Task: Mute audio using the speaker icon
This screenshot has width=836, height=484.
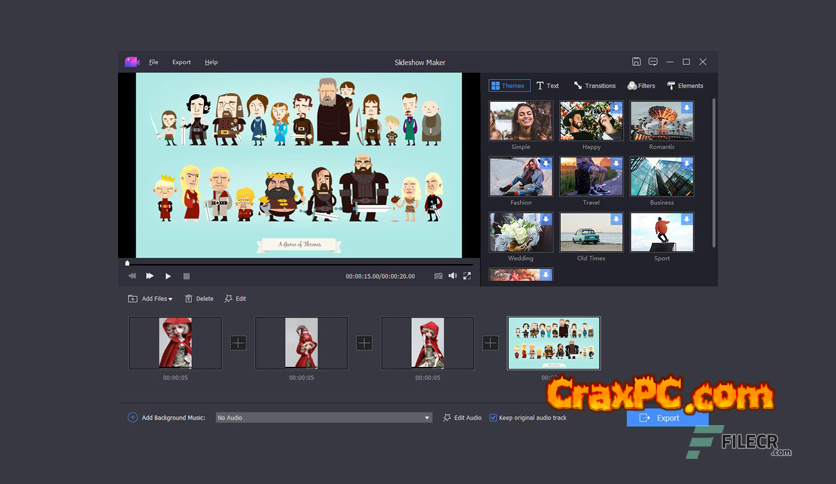Action: pyautogui.click(x=452, y=276)
